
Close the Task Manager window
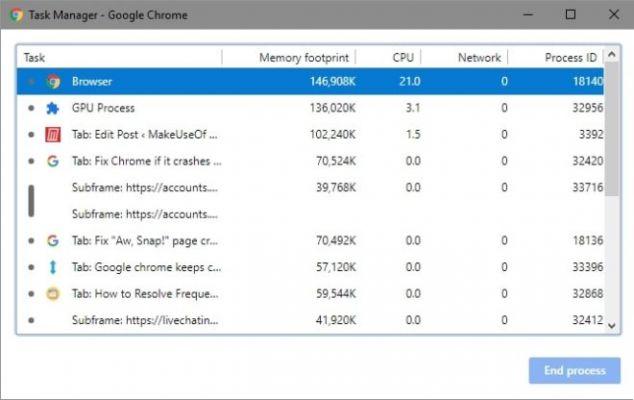(x=614, y=15)
